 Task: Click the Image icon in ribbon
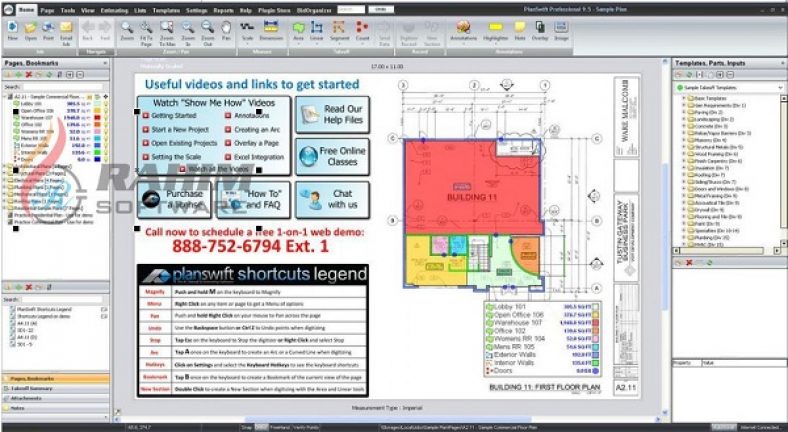click(x=561, y=28)
